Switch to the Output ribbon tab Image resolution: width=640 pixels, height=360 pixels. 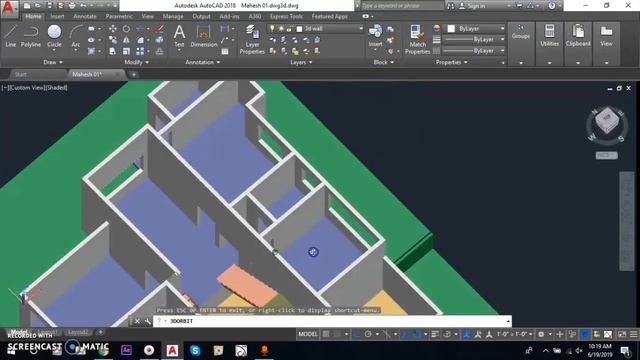pyautogui.click(x=201, y=16)
